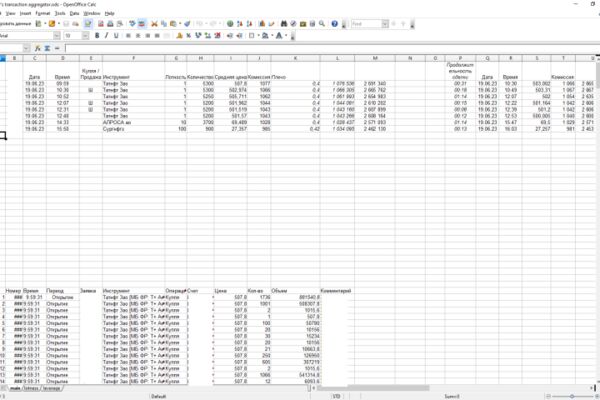Click the Spellcheck icon
This screenshot has height=400, width=600.
pyautogui.click(x=132, y=24)
